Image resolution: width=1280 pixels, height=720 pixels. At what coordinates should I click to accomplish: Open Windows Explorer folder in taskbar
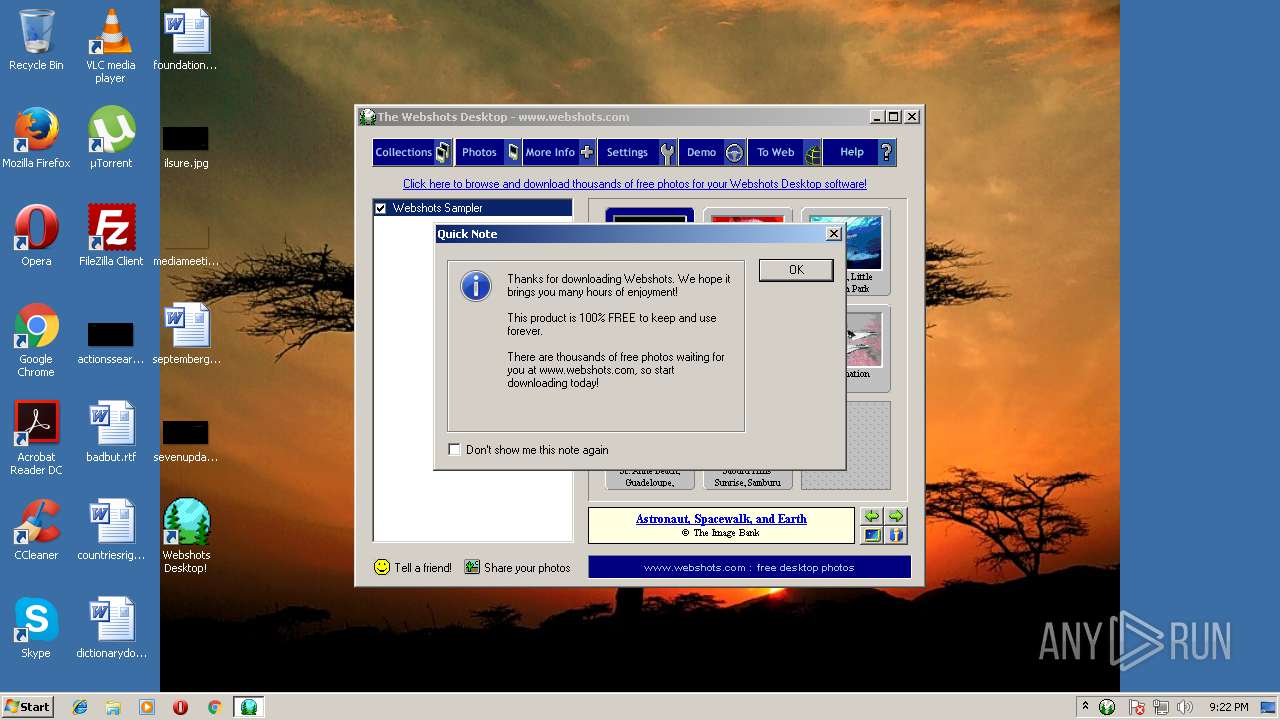point(113,707)
